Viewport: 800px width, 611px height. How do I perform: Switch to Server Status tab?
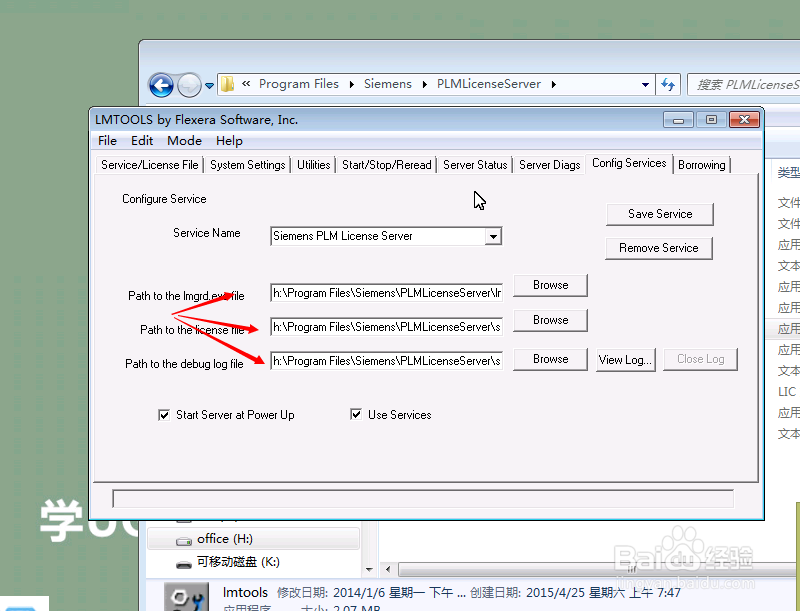[x=475, y=165]
